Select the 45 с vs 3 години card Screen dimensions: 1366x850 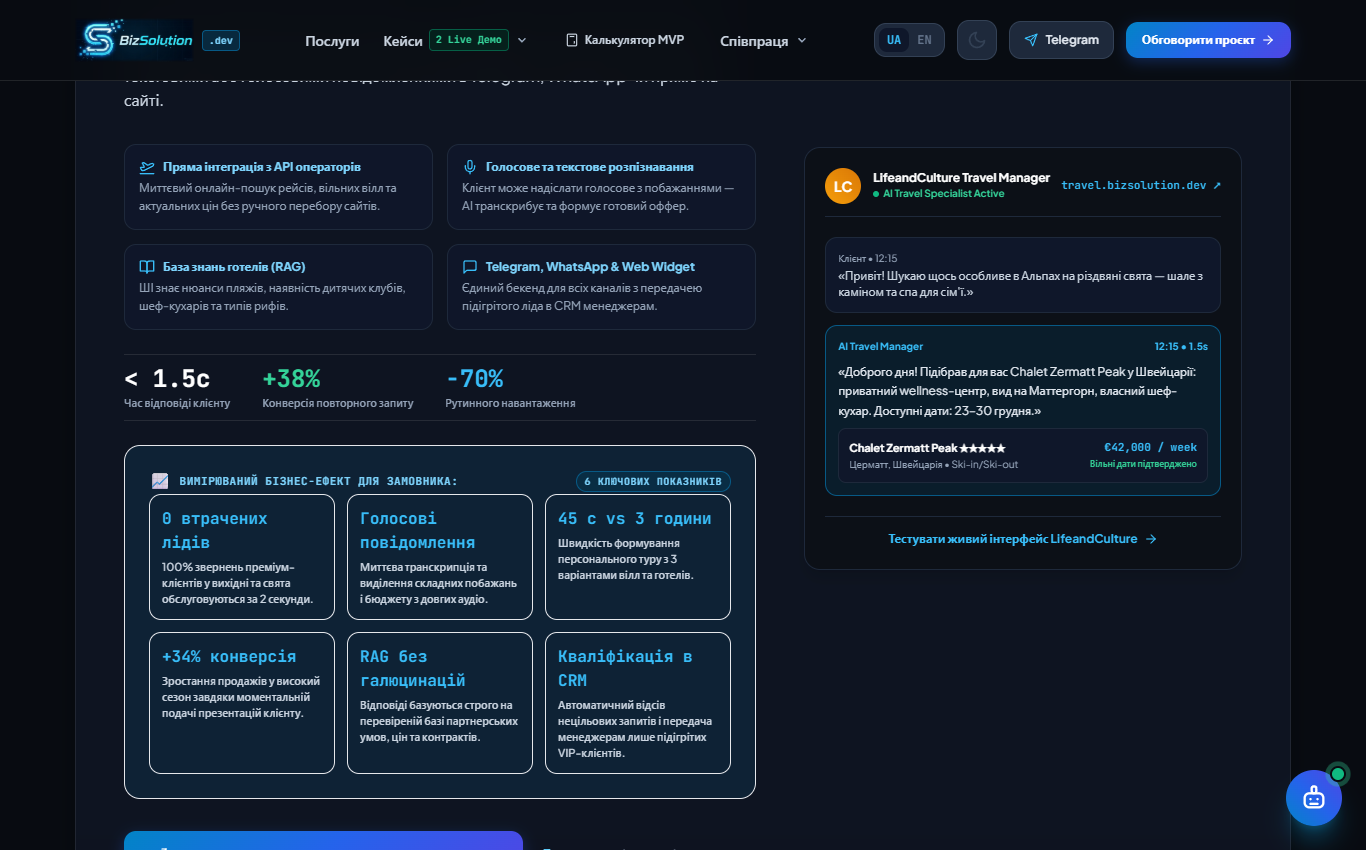[x=638, y=557]
